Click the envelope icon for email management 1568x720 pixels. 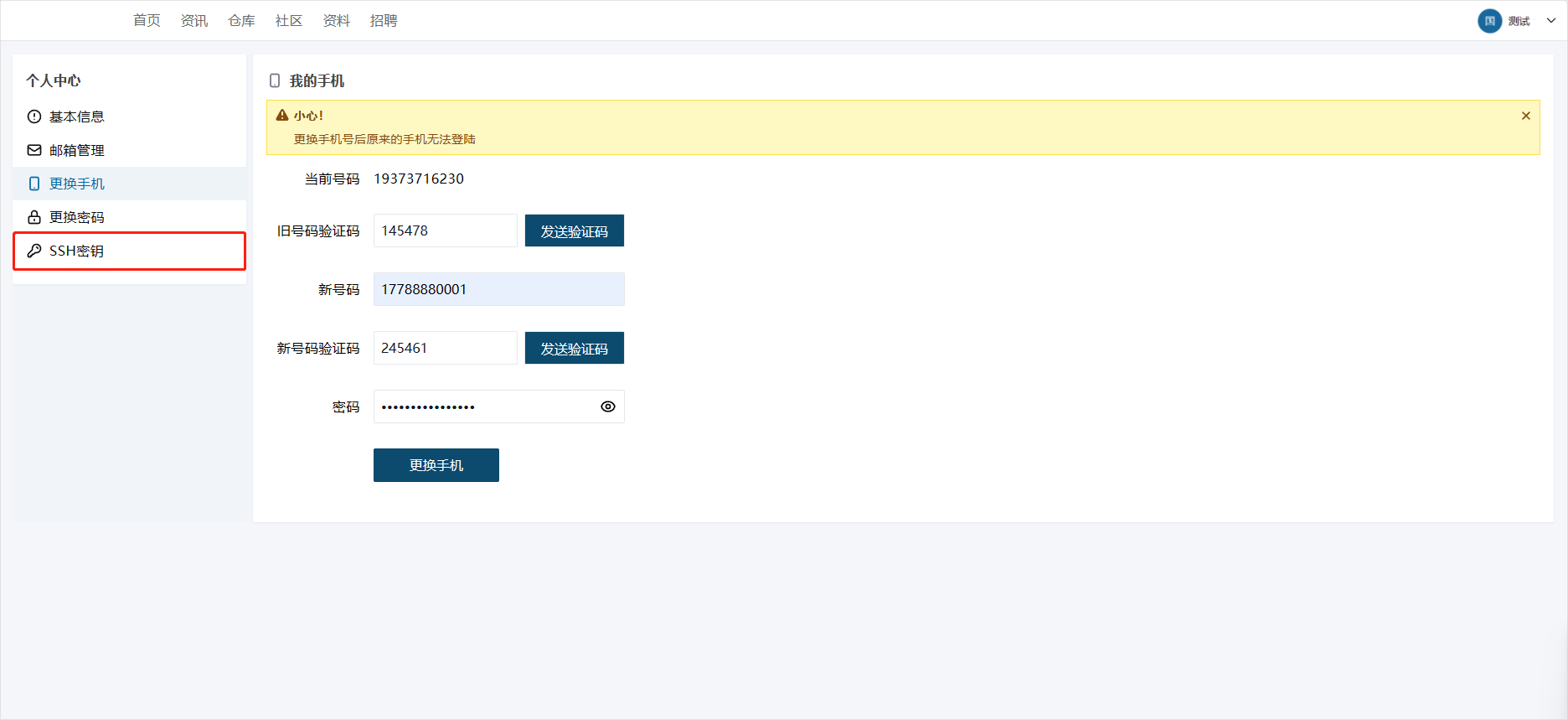point(34,150)
